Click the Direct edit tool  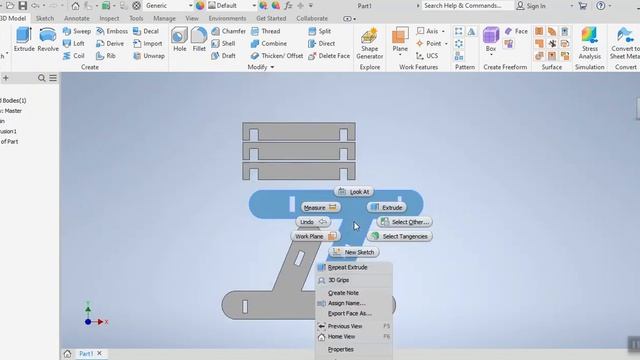(x=321, y=43)
